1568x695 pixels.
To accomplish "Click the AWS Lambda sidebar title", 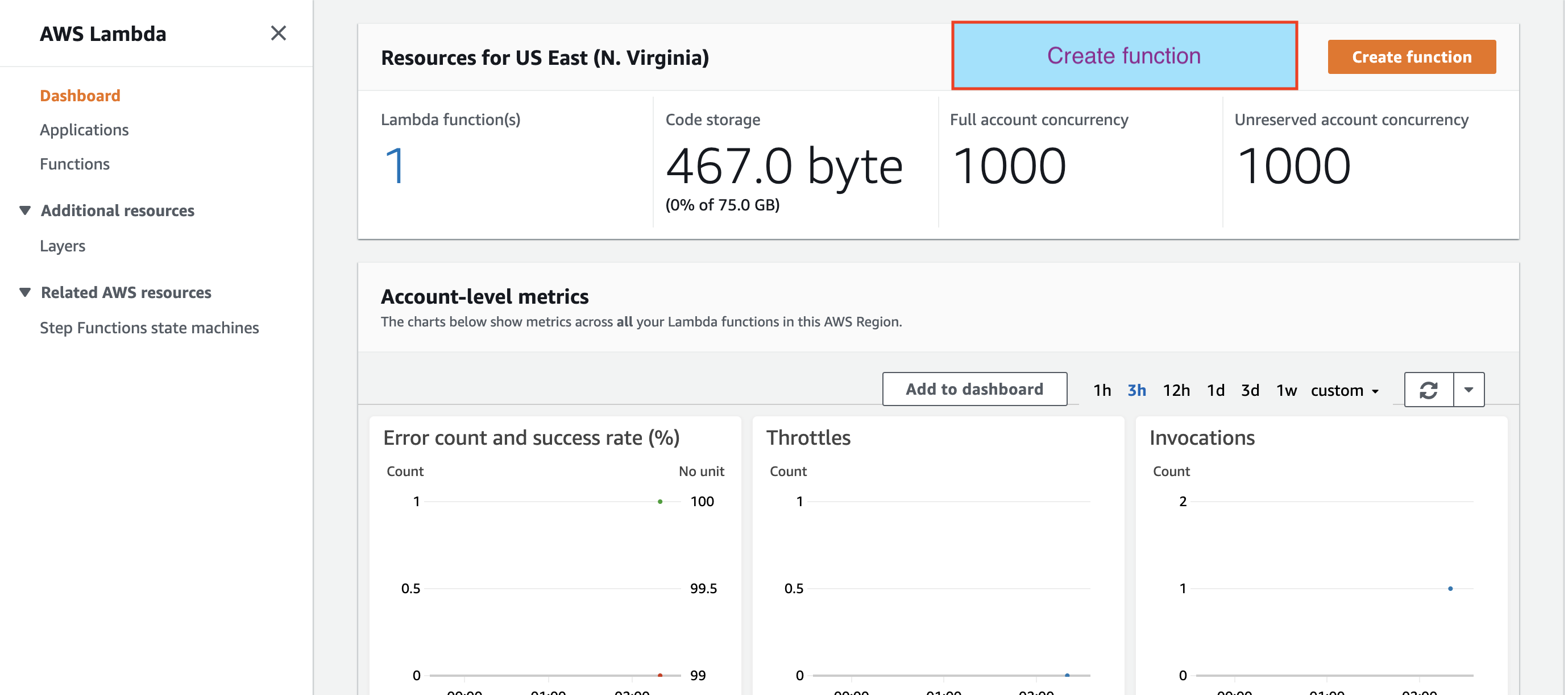I will click(103, 34).
